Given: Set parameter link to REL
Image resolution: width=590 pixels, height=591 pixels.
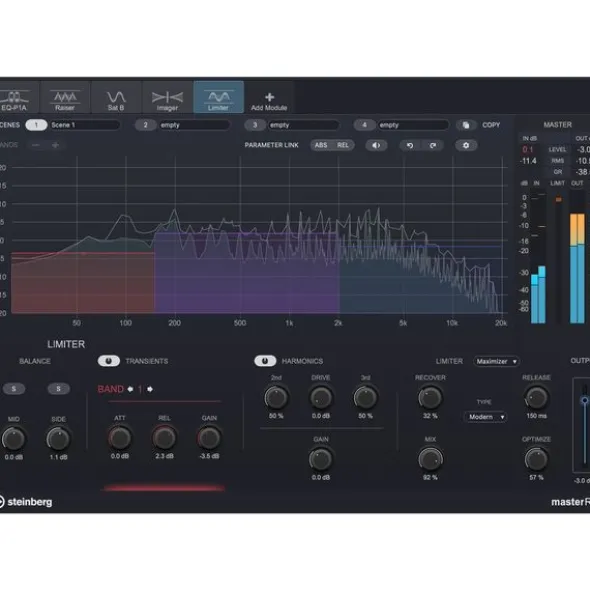Looking at the screenshot, I should 343,145.
